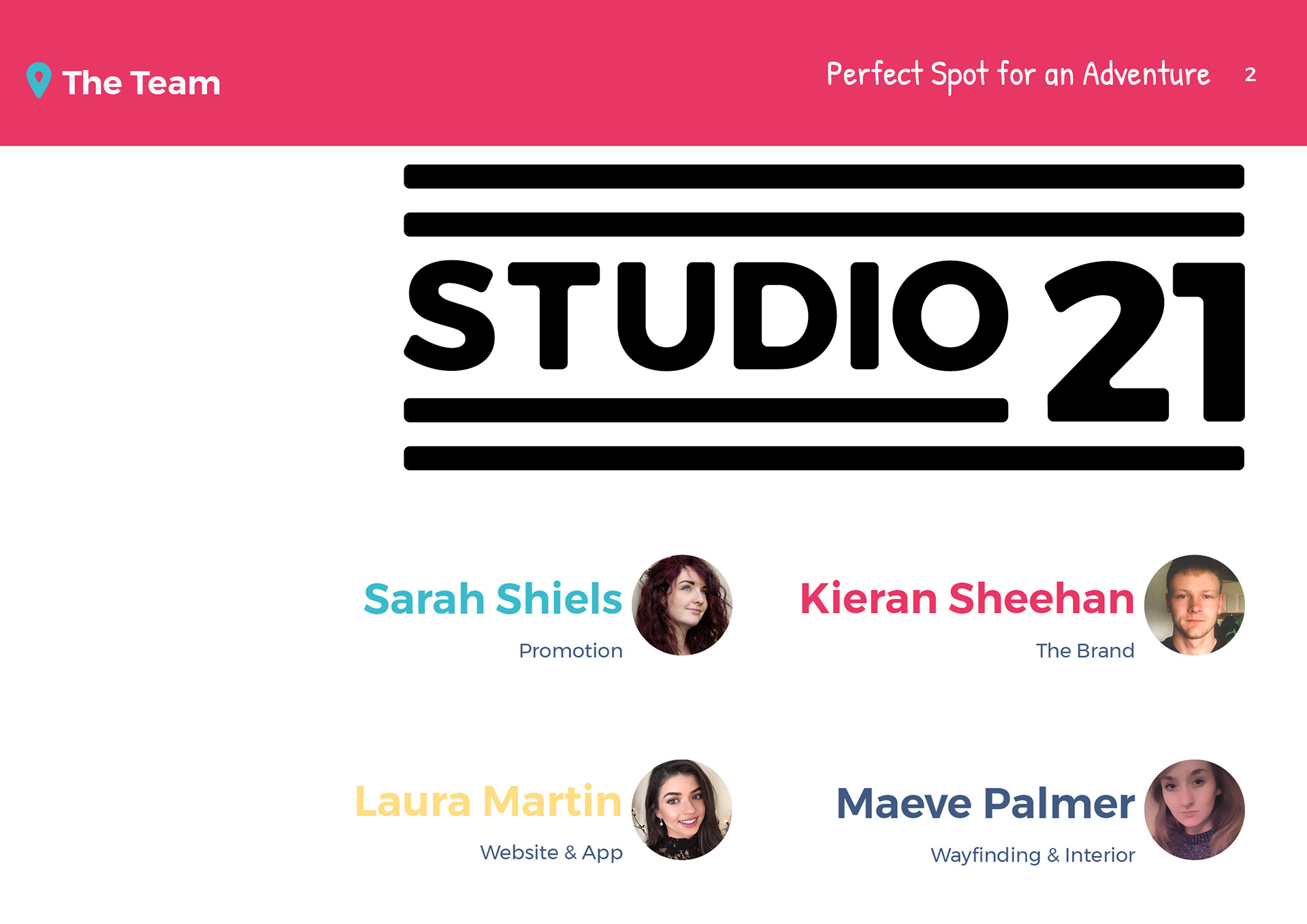Click the large '21' in the logo

coord(1145,341)
